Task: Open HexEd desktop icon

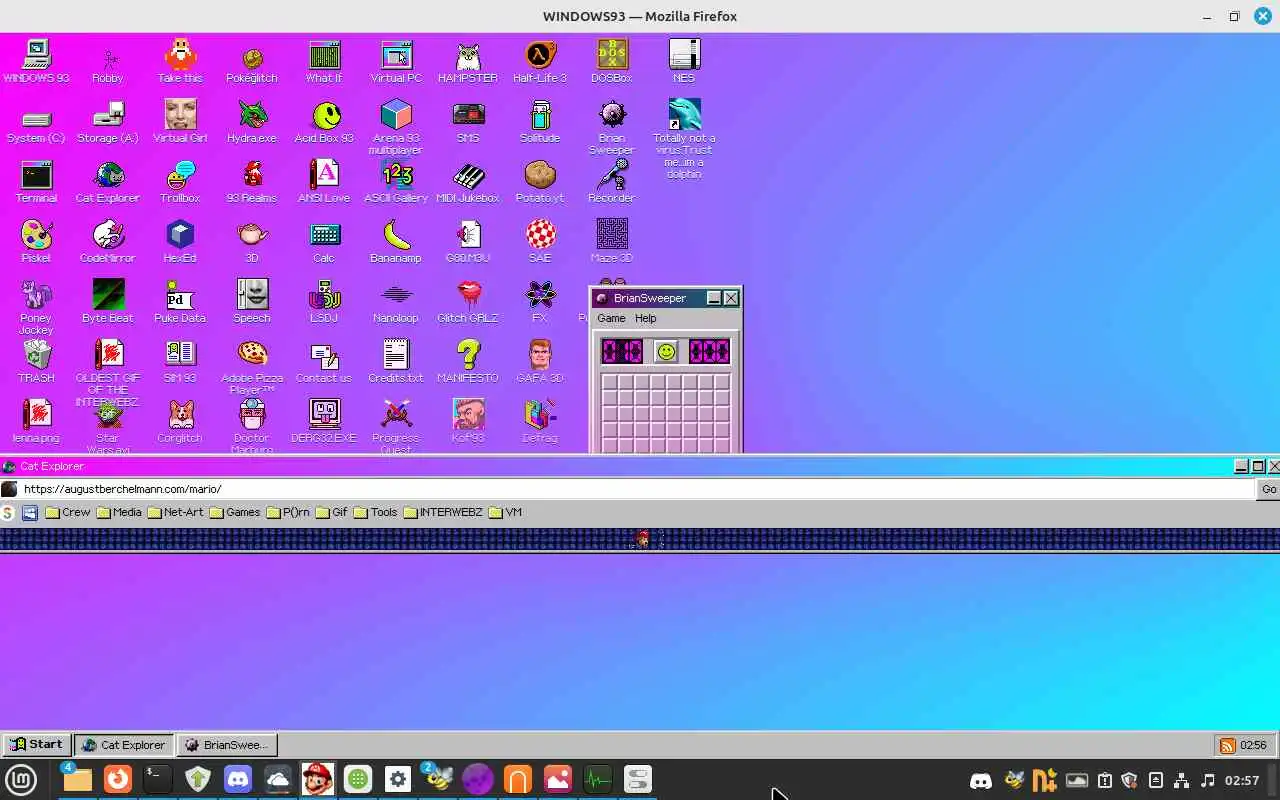Action: [180, 241]
